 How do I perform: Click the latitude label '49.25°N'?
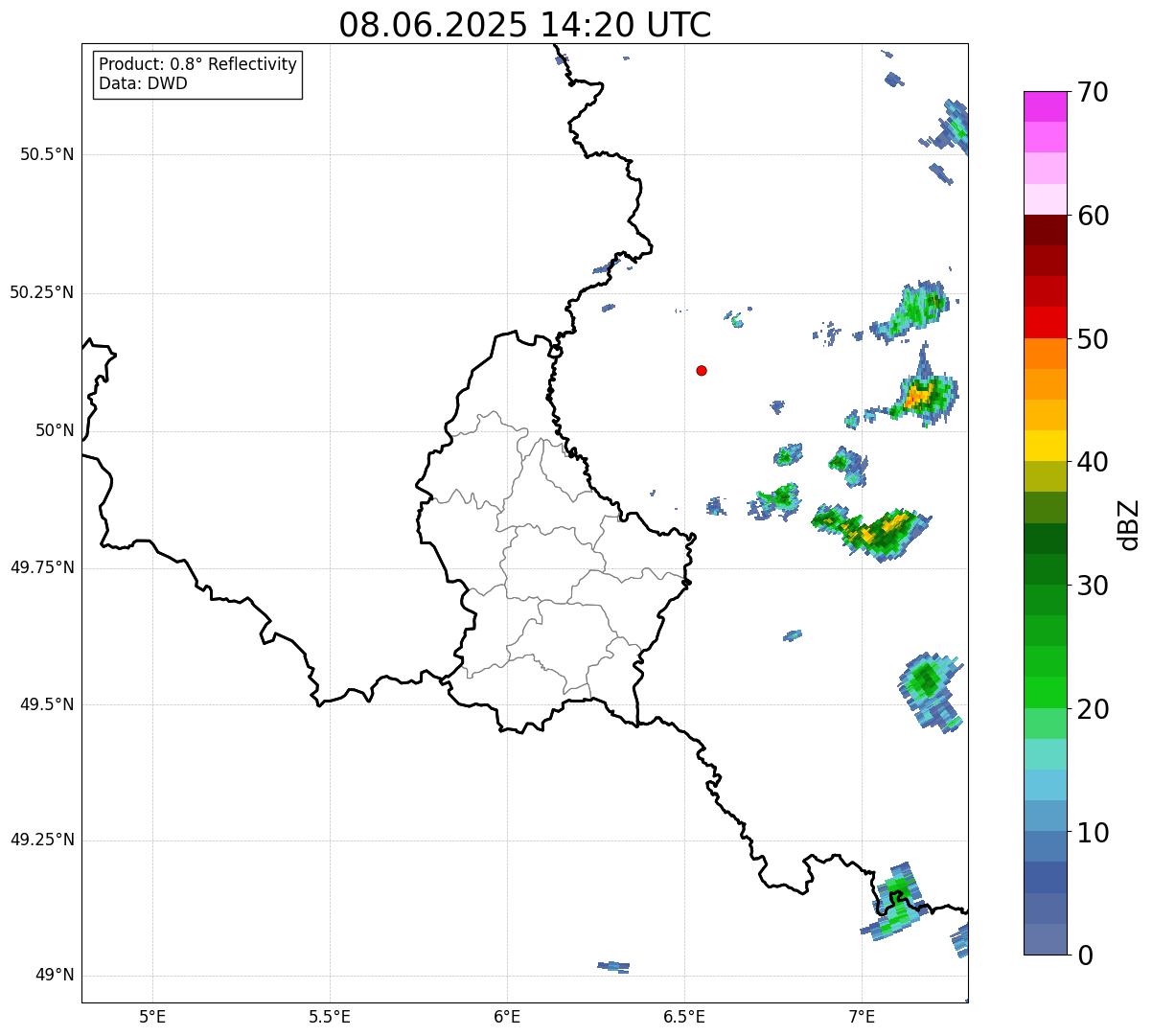pyautogui.click(x=41, y=840)
